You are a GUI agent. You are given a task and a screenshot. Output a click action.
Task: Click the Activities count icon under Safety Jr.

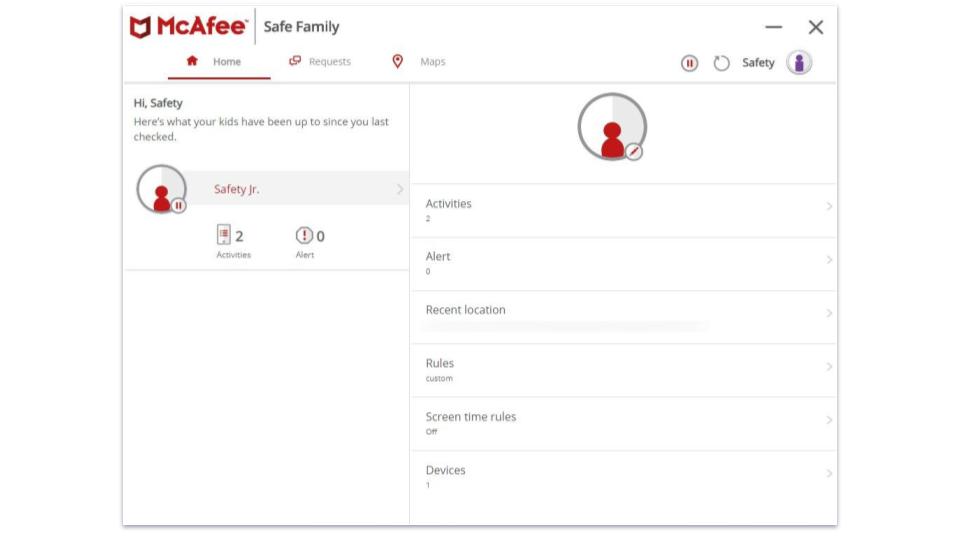point(224,235)
